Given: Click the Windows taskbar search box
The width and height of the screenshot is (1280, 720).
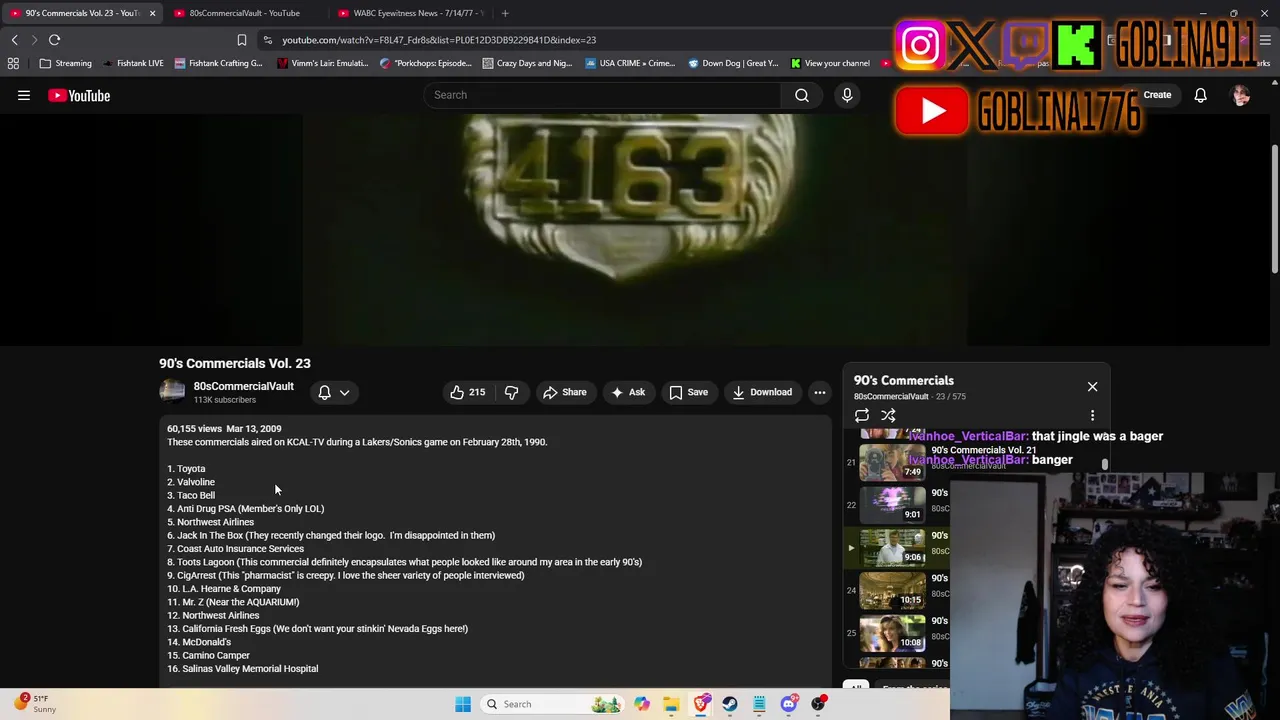Looking at the screenshot, I should [x=550, y=704].
